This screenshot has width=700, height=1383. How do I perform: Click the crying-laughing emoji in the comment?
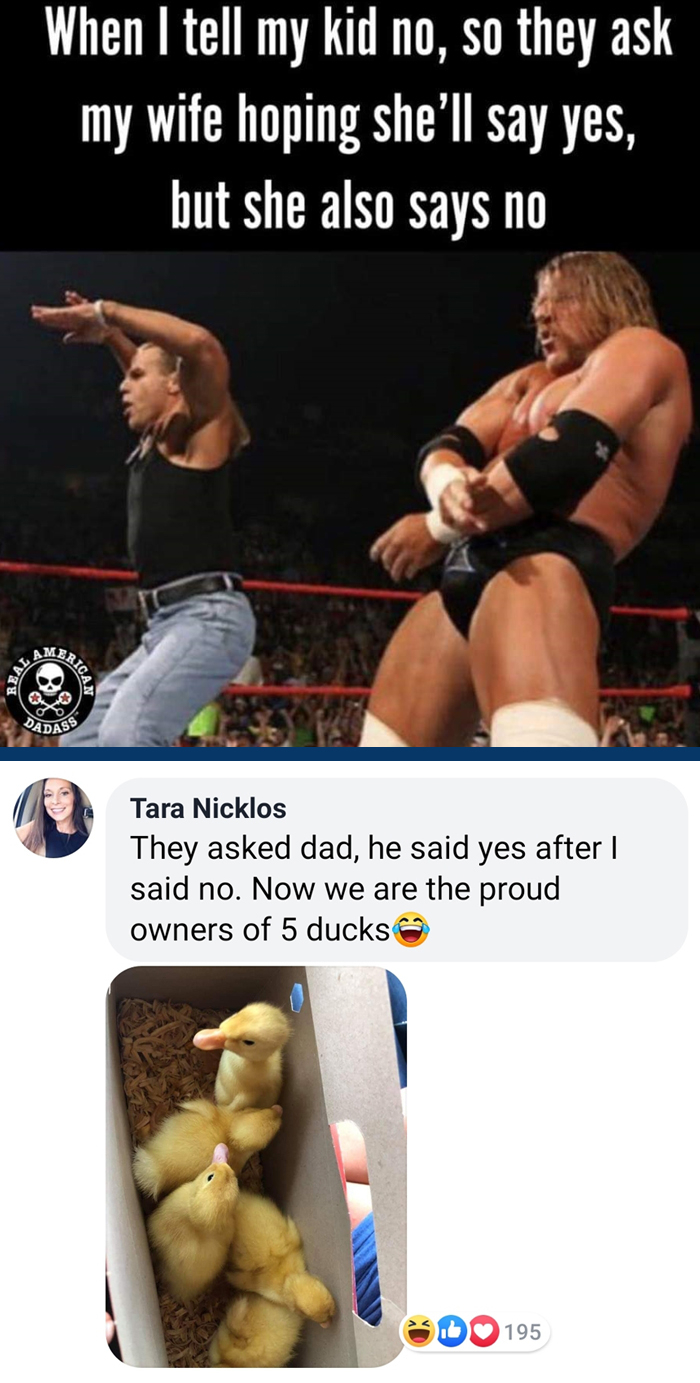tap(410, 930)
